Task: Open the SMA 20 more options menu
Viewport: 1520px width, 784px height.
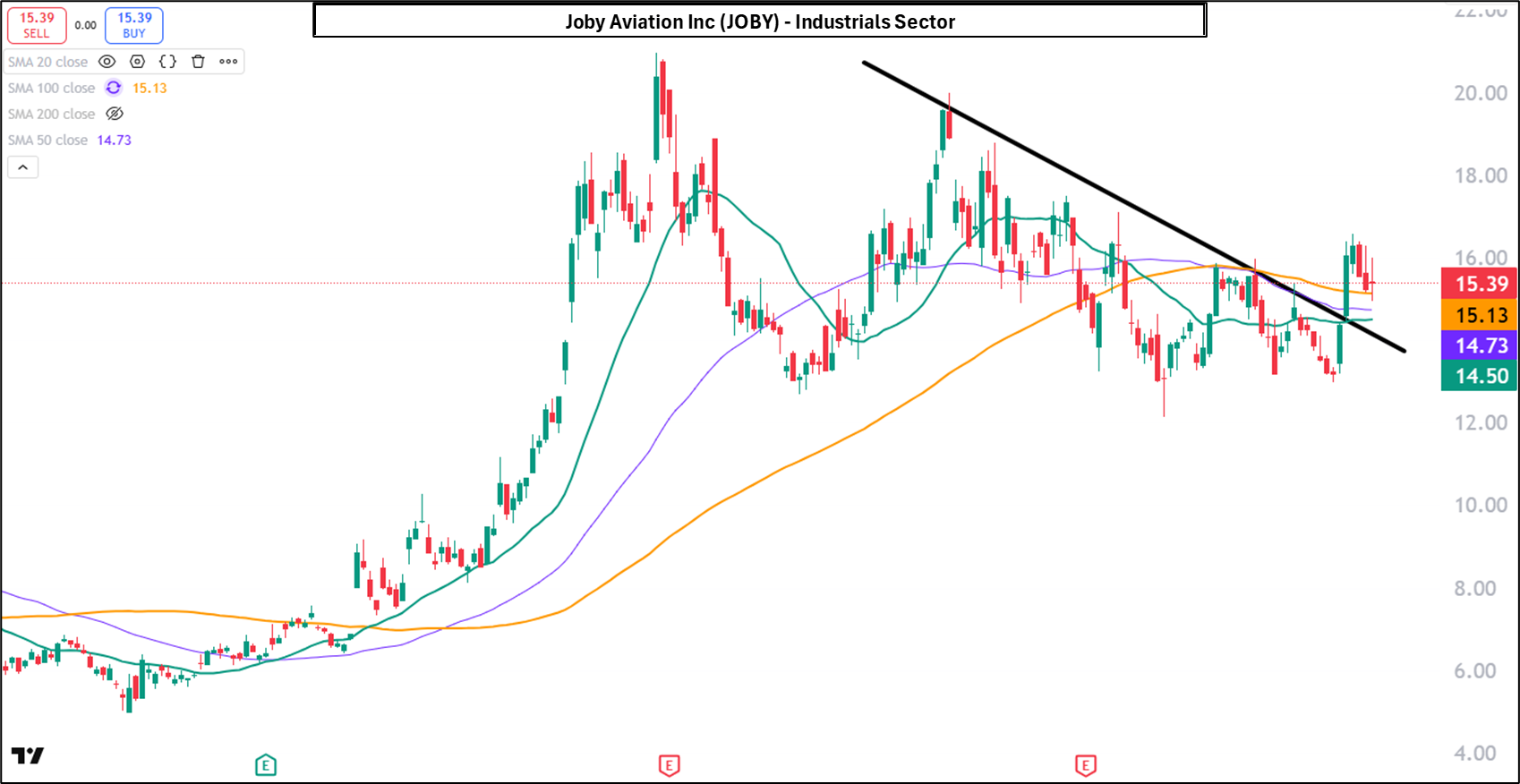Action: tap(228, 62)
